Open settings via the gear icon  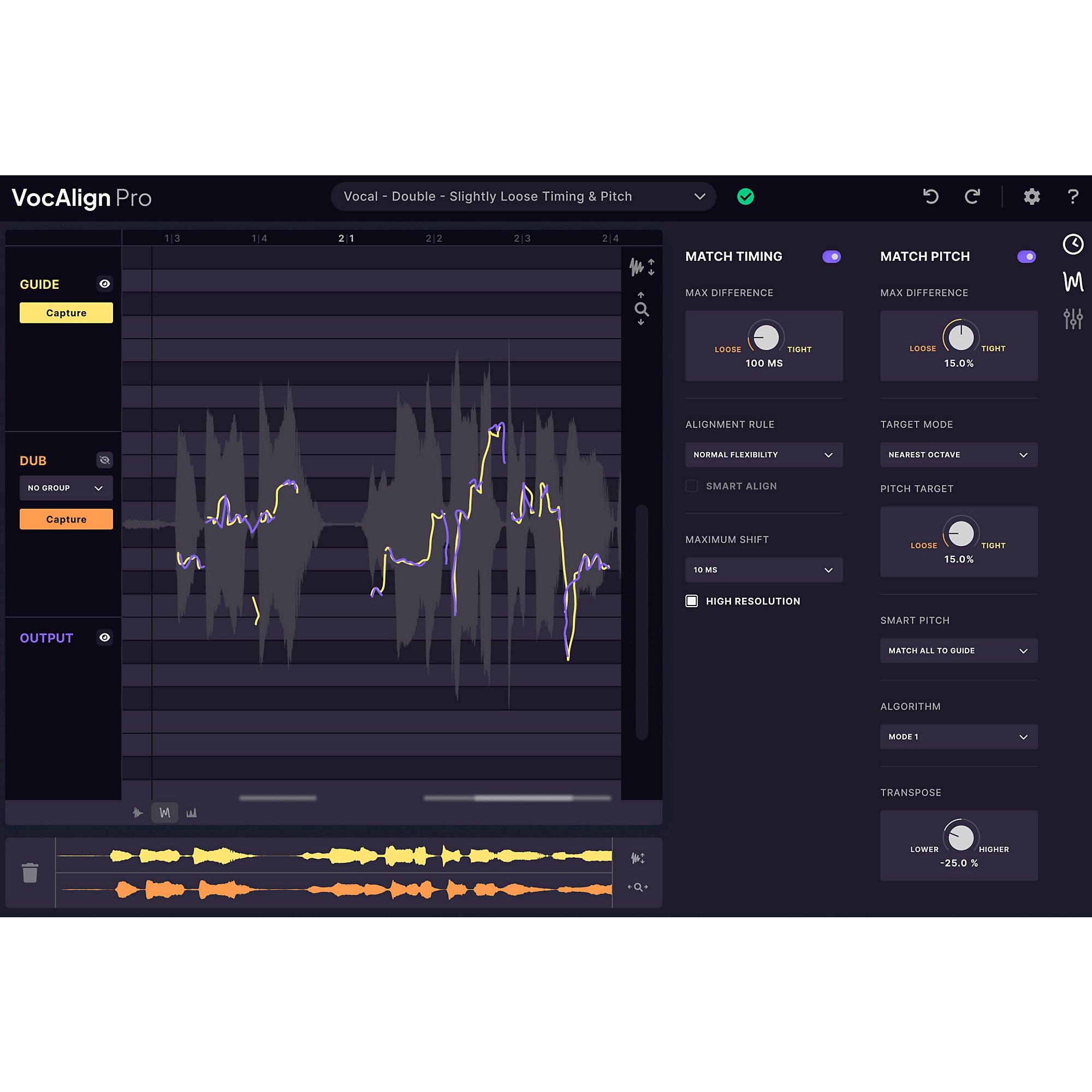(1031, 197)
